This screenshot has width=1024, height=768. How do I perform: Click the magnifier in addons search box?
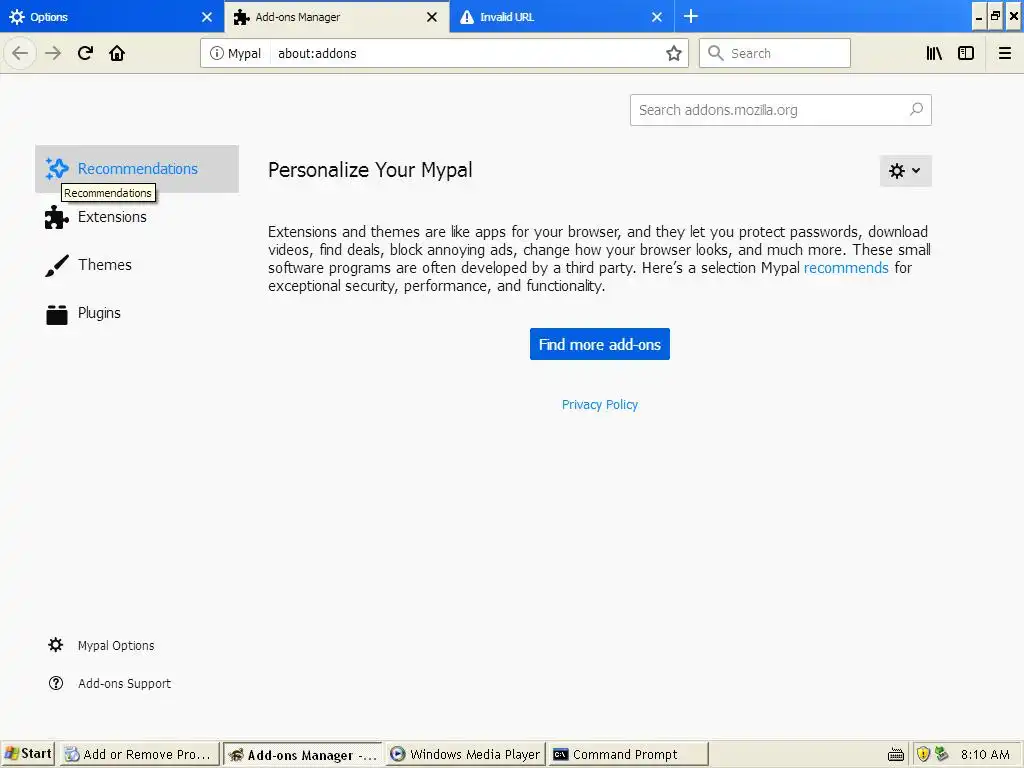point(916,110)
